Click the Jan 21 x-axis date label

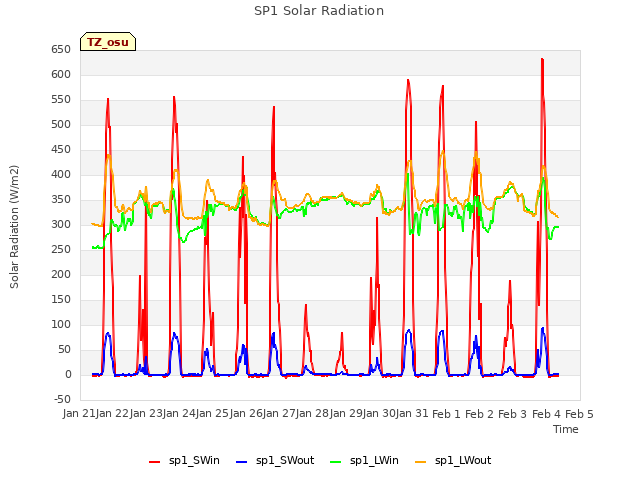click(79, 414)
